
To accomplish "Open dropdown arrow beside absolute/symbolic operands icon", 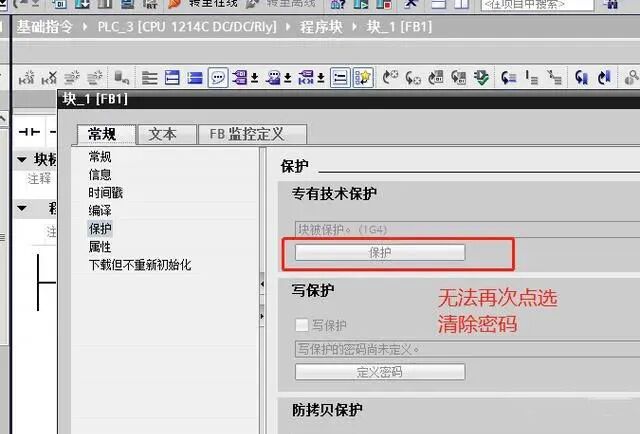I will click(x=255, y=77).
